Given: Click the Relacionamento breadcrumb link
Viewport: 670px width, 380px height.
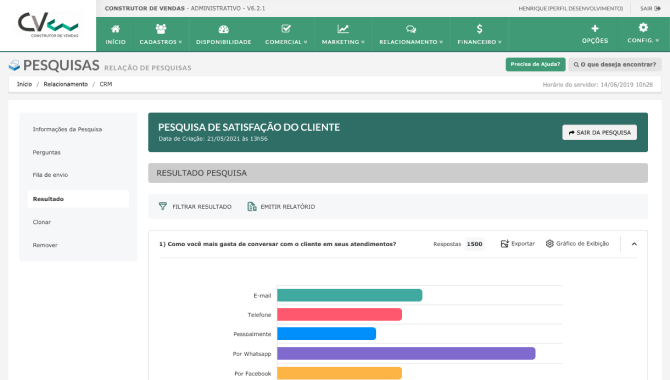Looking at the screenshot, I should click(x=65, y=84).
